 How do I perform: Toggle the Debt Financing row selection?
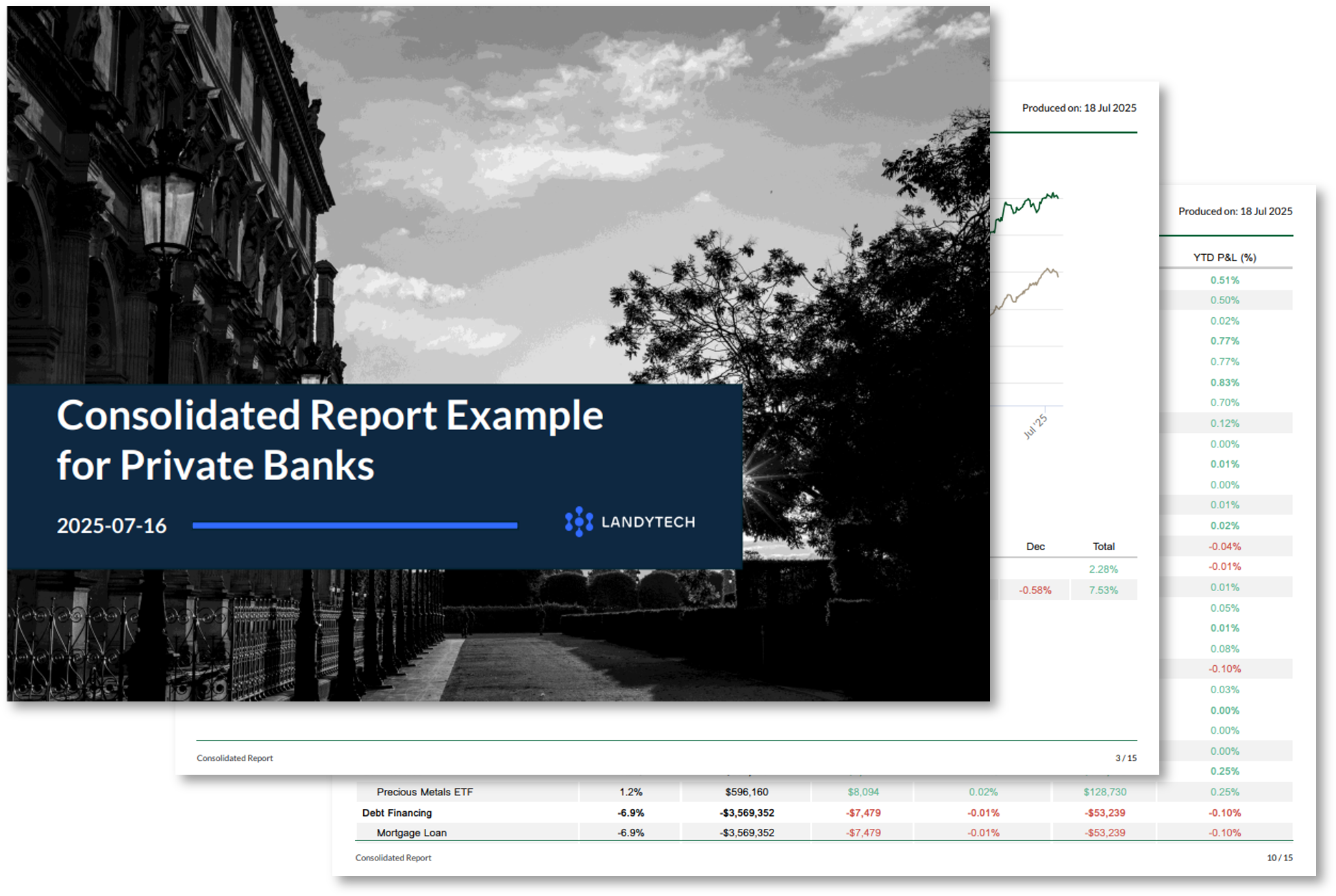tap(396, 813)
